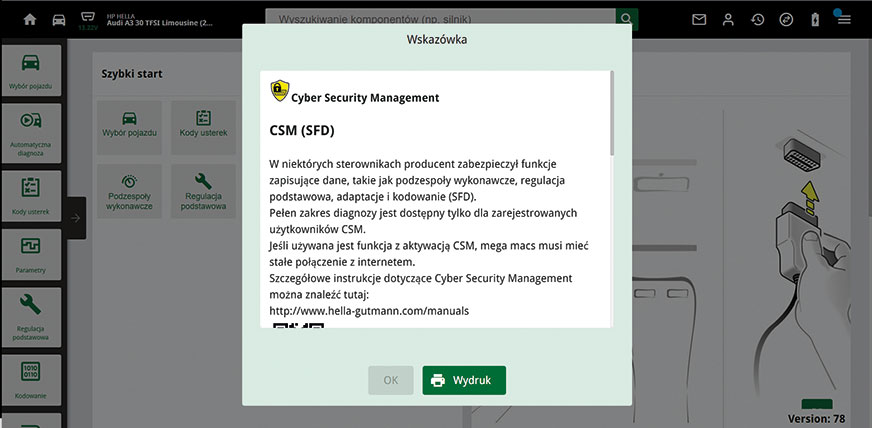Screen dimensions: 872x428
Task: Expand the sidebar with the arrow handle
Action: pyautogui.click(x=76, y=217)
